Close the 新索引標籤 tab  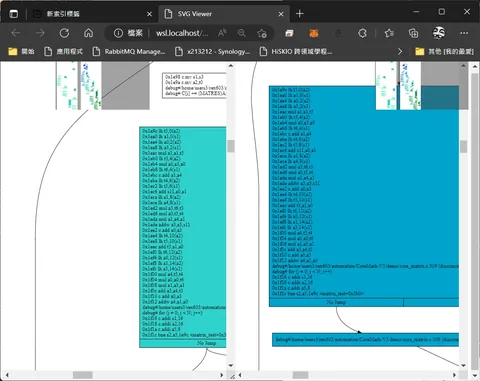149,14
